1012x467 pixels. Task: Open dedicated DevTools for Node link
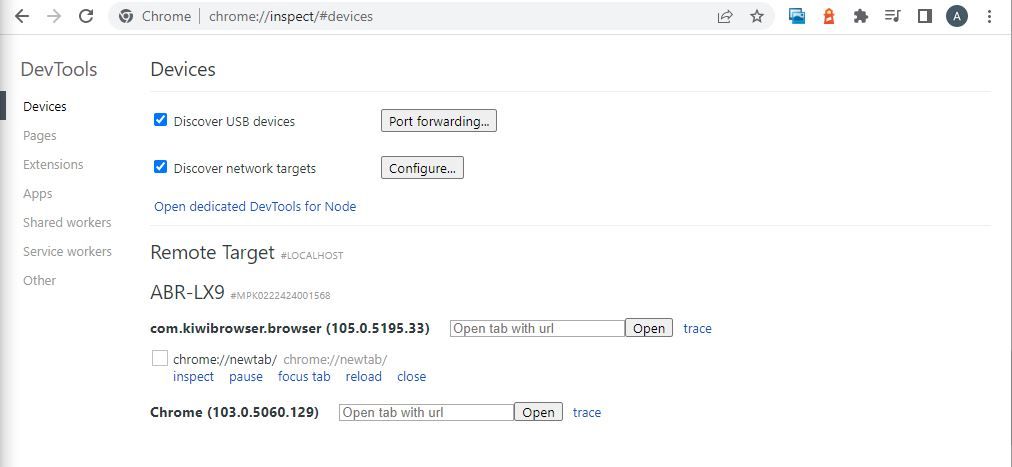point(255,206)
